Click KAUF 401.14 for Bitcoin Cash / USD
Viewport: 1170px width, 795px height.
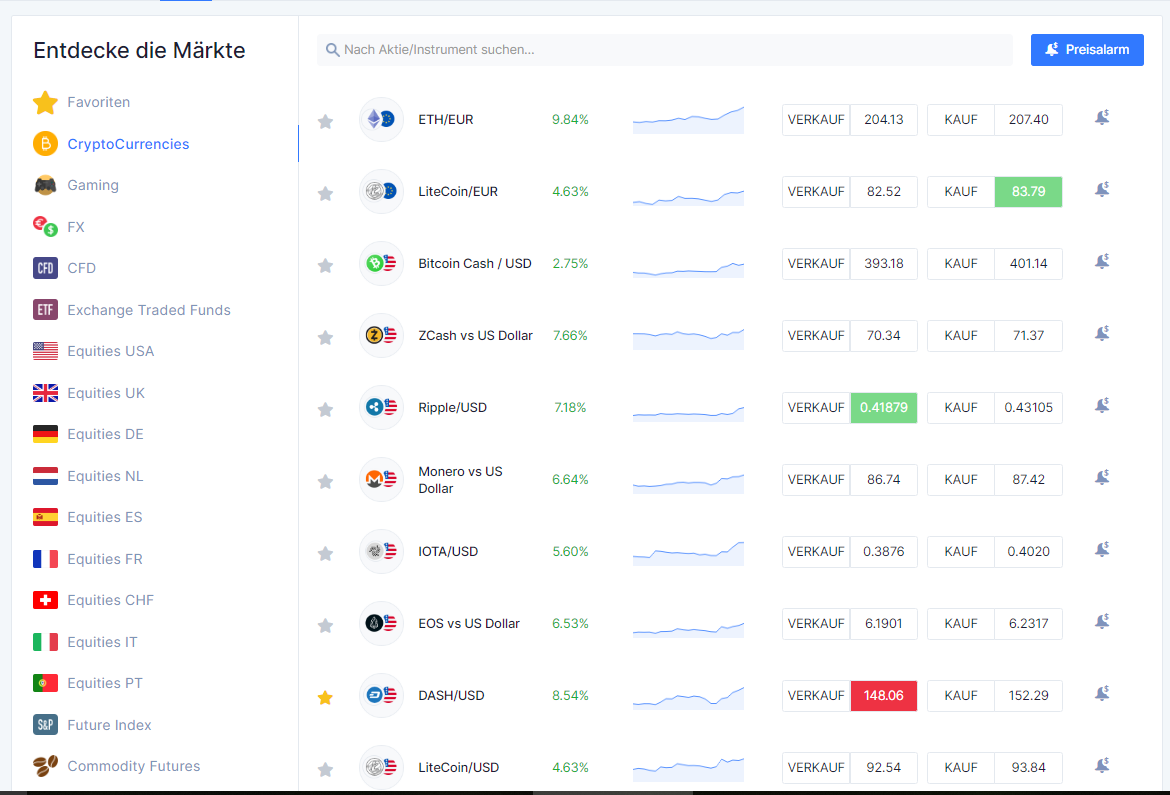[x=995, y=264]
